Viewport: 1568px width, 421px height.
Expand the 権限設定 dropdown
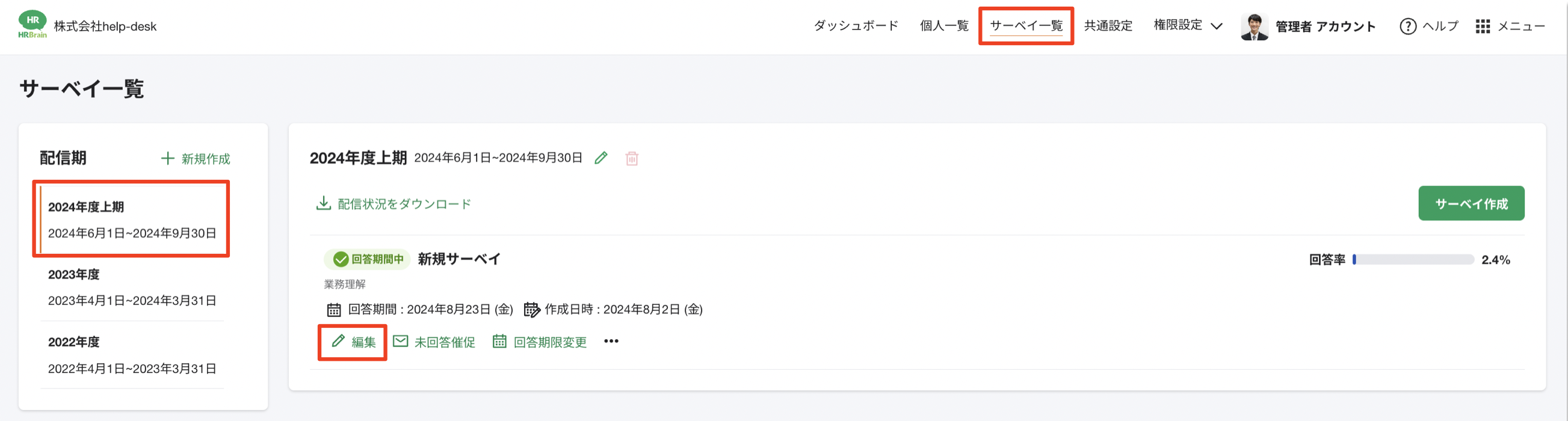(x=1186, y=25)
